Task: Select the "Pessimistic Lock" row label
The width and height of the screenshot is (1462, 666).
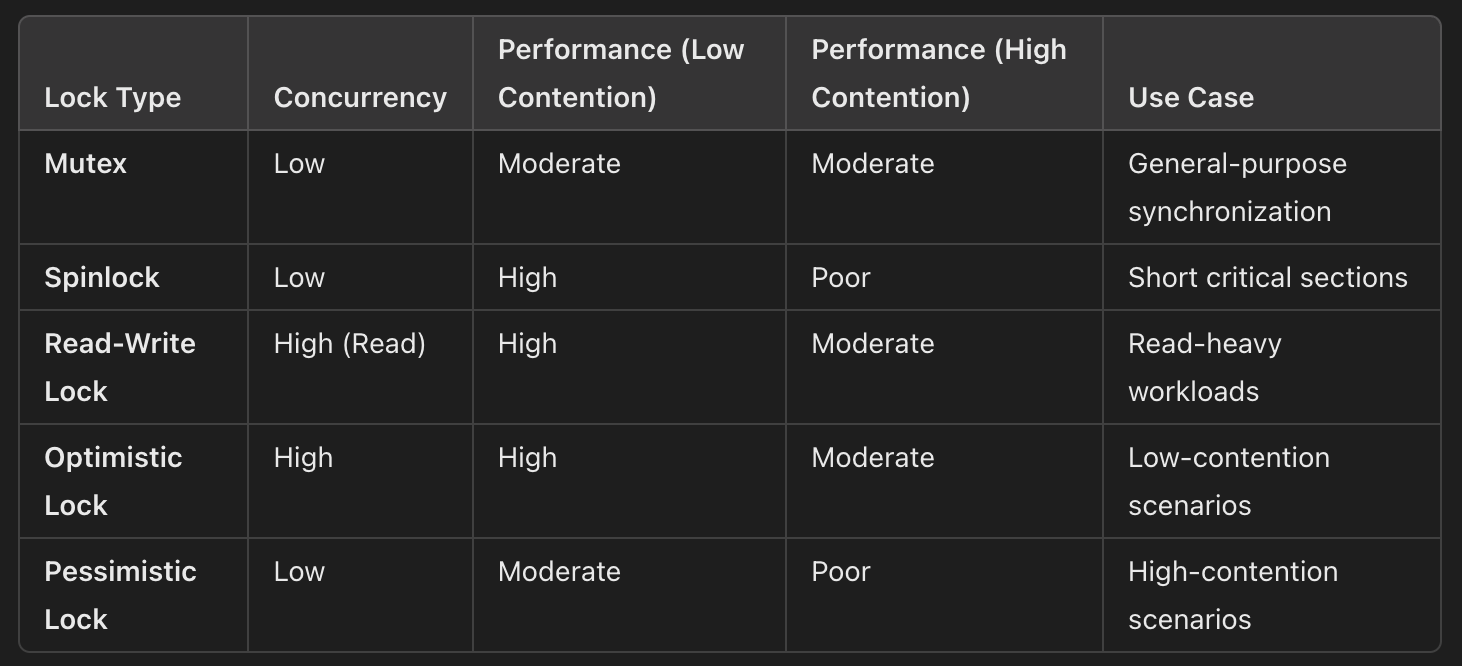Action: click(x=120, y=595)
